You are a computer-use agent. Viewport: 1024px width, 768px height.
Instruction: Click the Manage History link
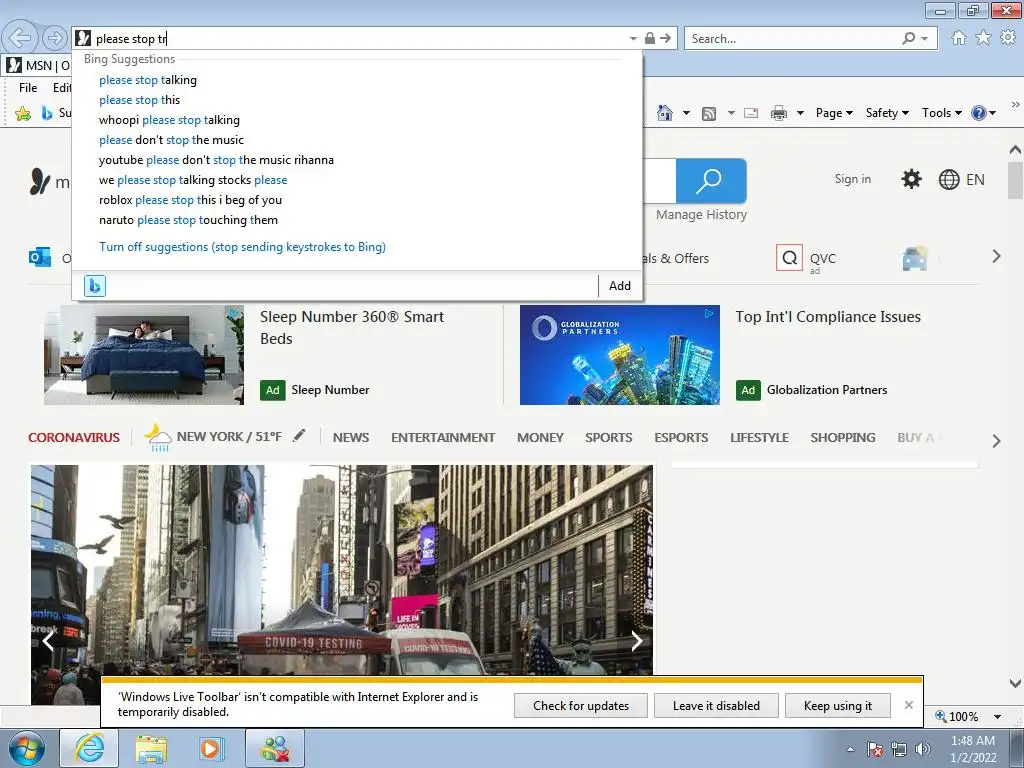click(701, 214)
